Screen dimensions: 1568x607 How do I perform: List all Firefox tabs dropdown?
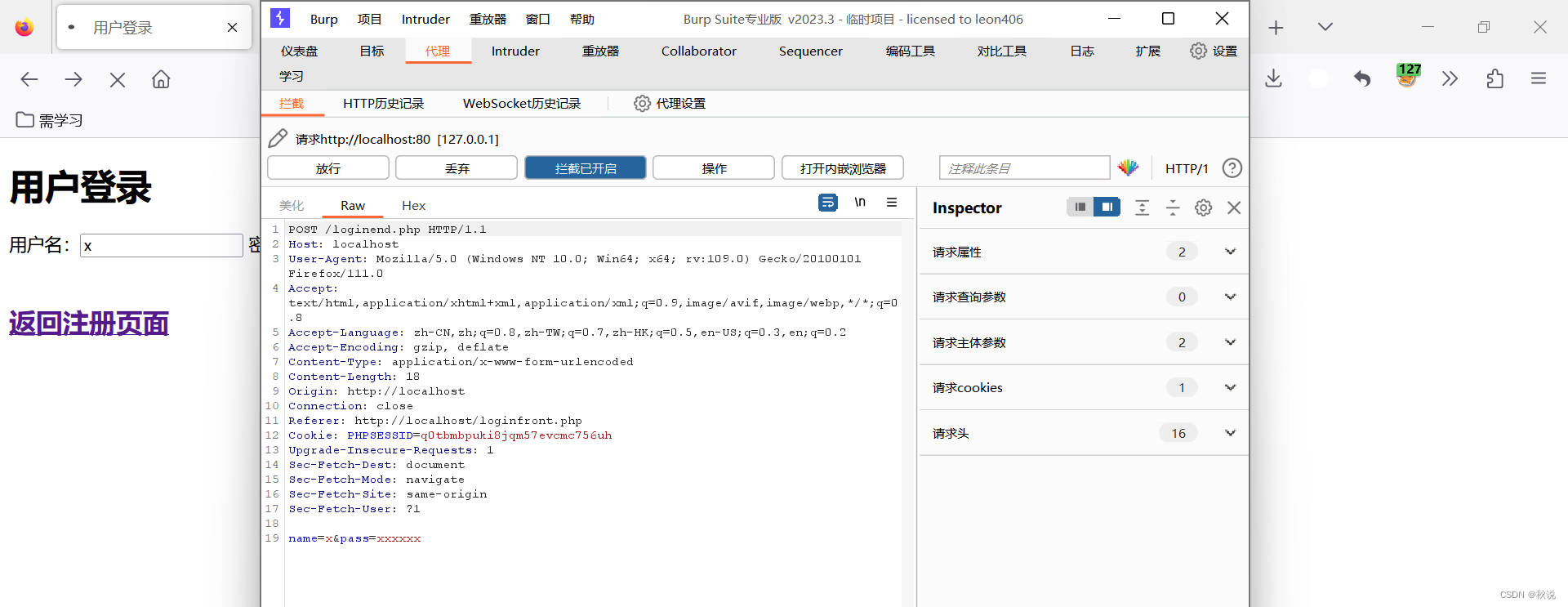pos(1325,27)
